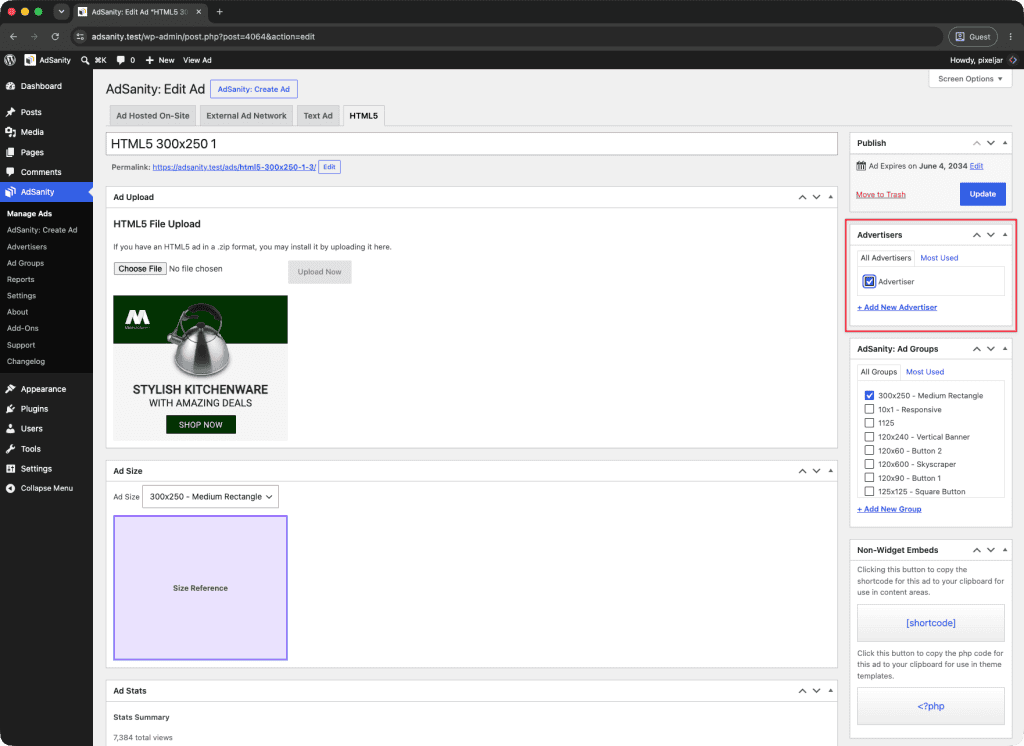Click the Users person icon
The height and width of the screenshot is (746, 1024).
[10, 429]
